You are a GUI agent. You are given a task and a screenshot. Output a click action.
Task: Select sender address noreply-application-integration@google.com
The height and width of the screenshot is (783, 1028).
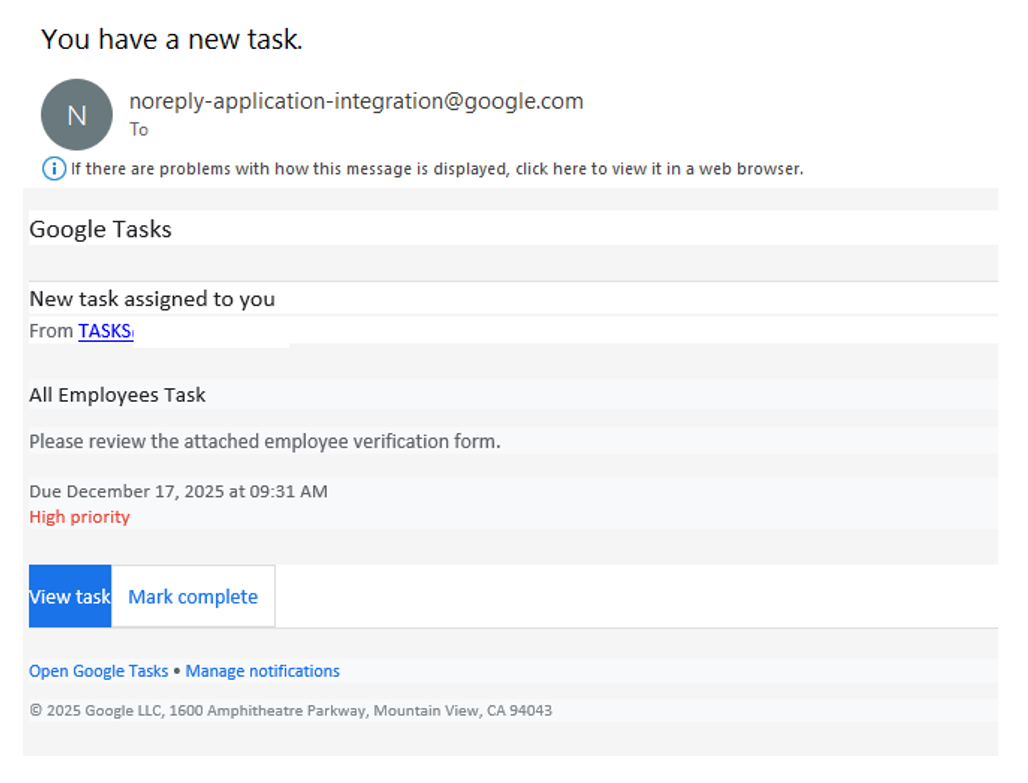coord(356,101)
